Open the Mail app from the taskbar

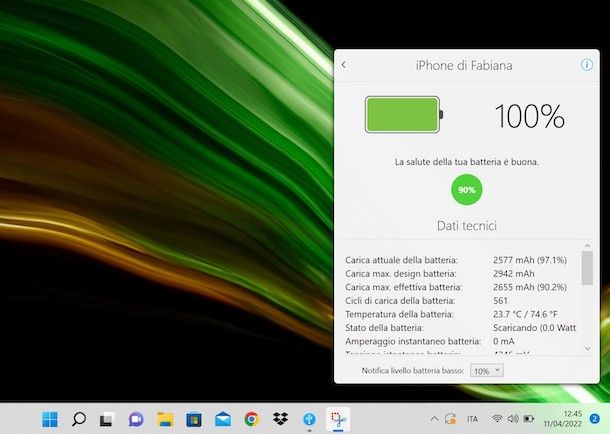tap(223, 420)
